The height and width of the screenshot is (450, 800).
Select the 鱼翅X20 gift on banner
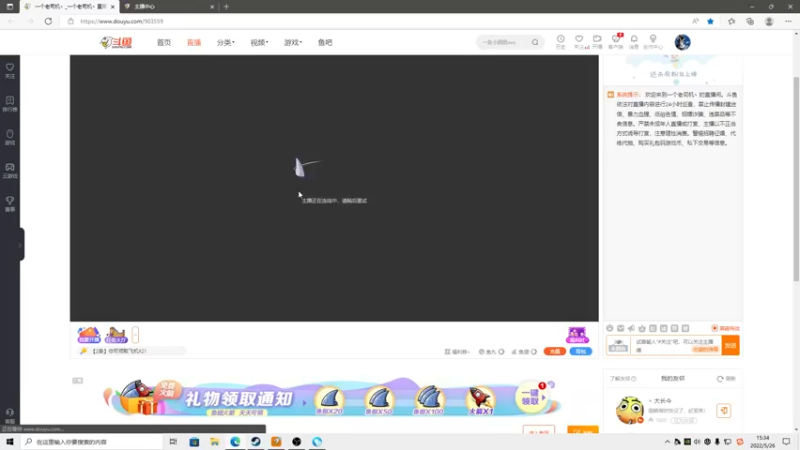329,399
